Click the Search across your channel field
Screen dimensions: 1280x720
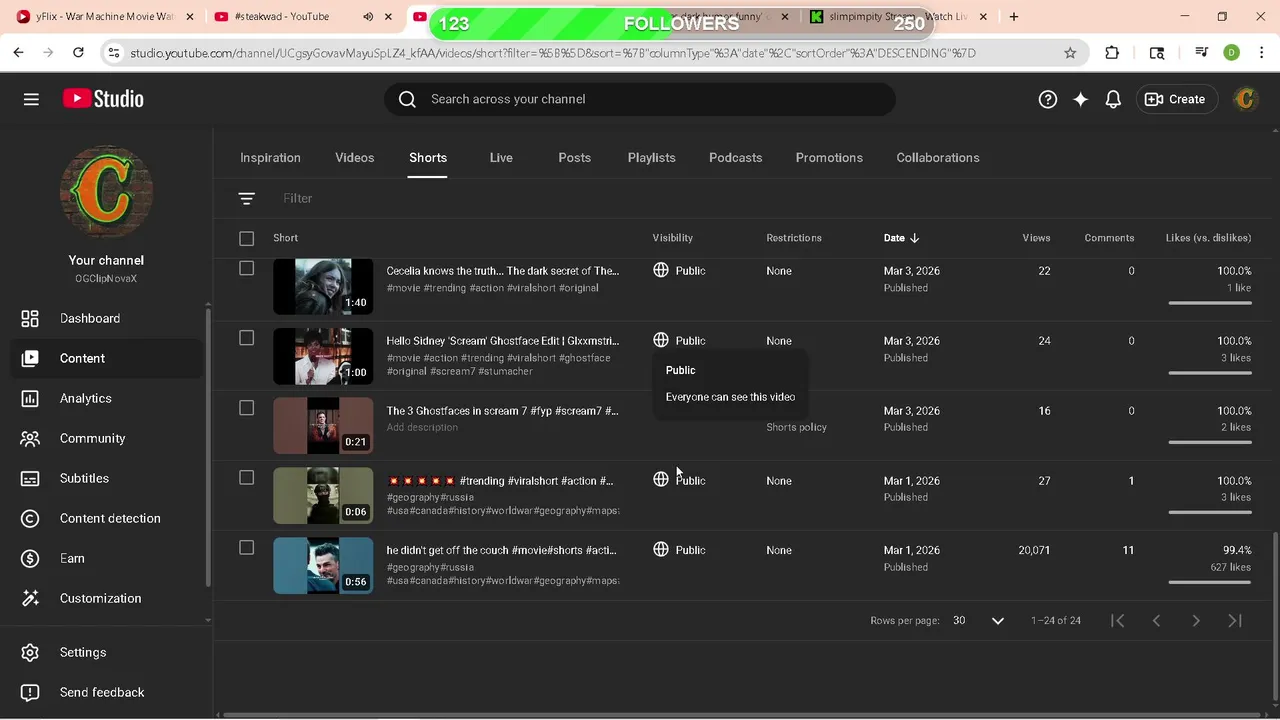(640, 99)
